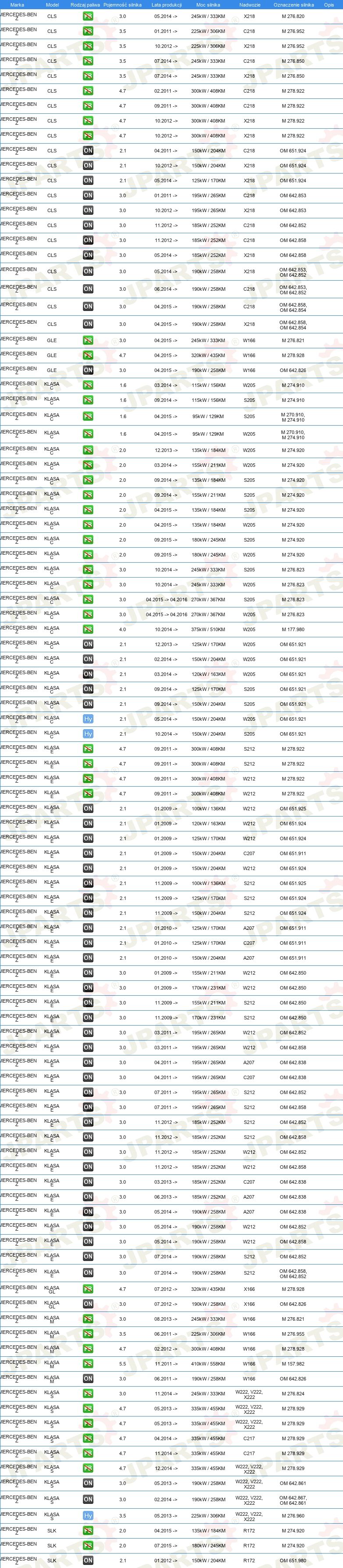Image resolution: width=343 pixels, height=1568 pixels.
Task: Click the Model column header
Action: click(x=52, y=5)
